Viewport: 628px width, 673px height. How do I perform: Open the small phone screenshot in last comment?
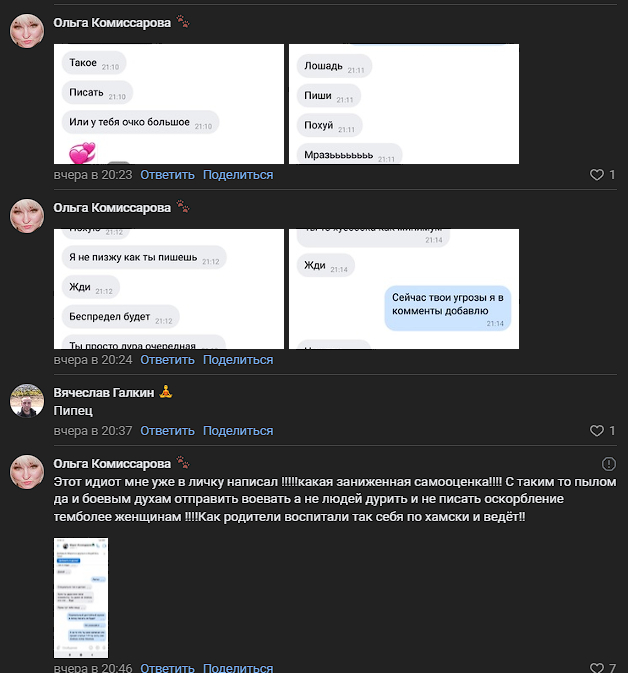(x=81, y=598)
